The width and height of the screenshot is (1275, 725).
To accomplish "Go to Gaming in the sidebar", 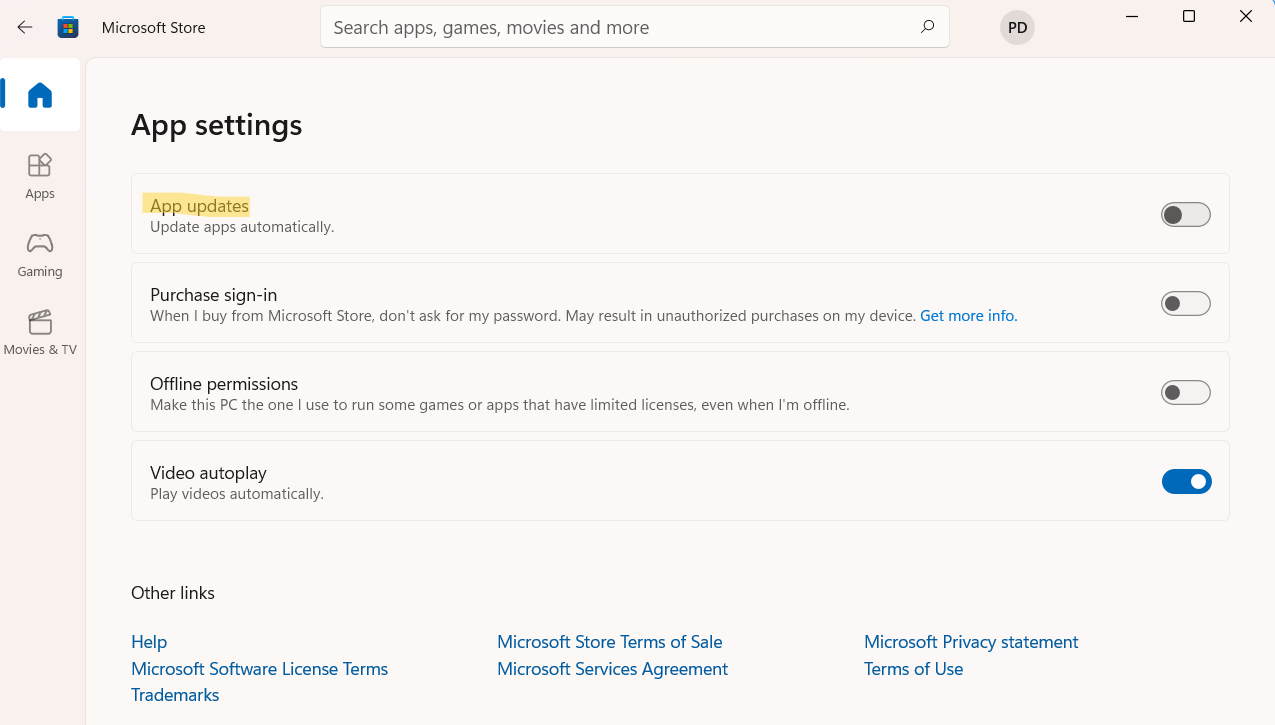I will pyautogui.click(x=40, y=254).
